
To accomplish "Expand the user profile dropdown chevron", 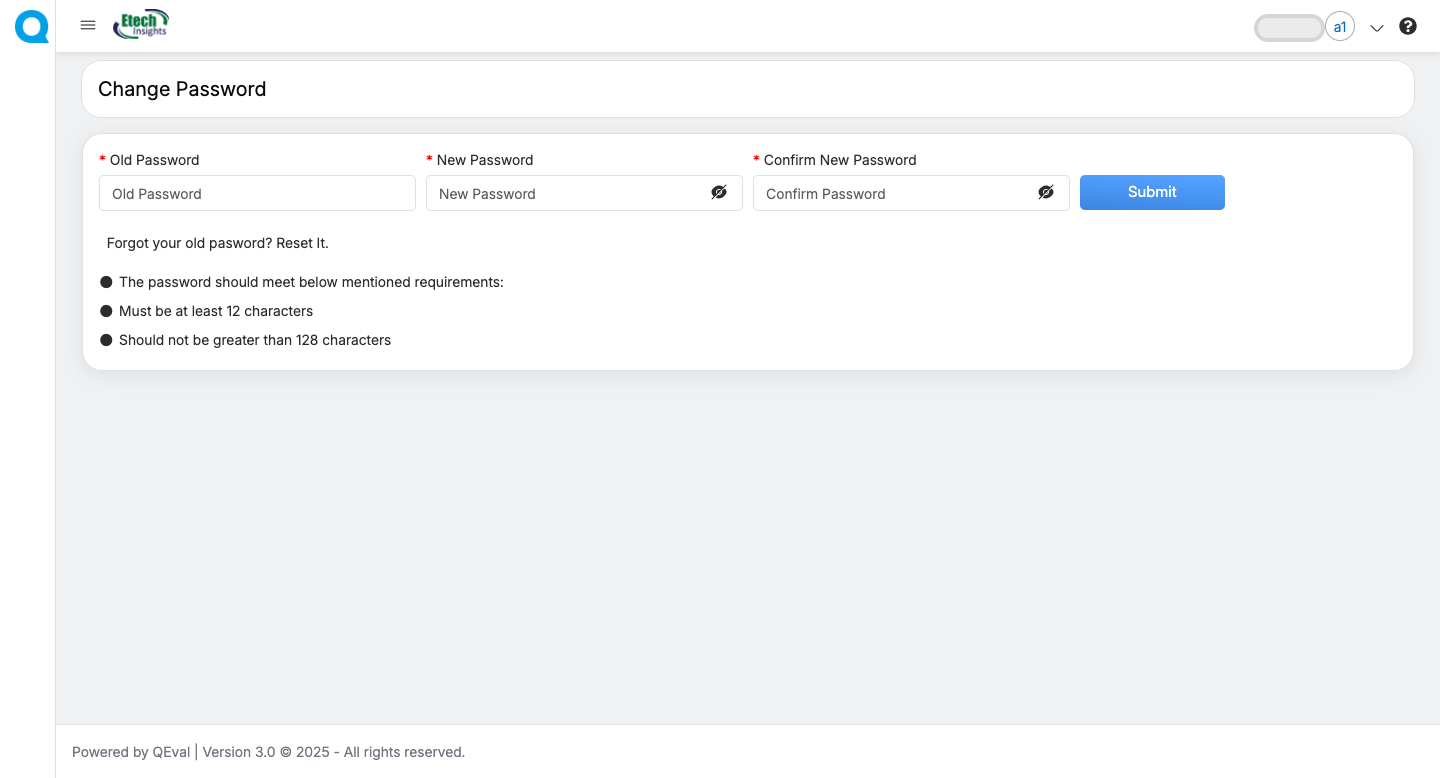I will point(1377,28).
